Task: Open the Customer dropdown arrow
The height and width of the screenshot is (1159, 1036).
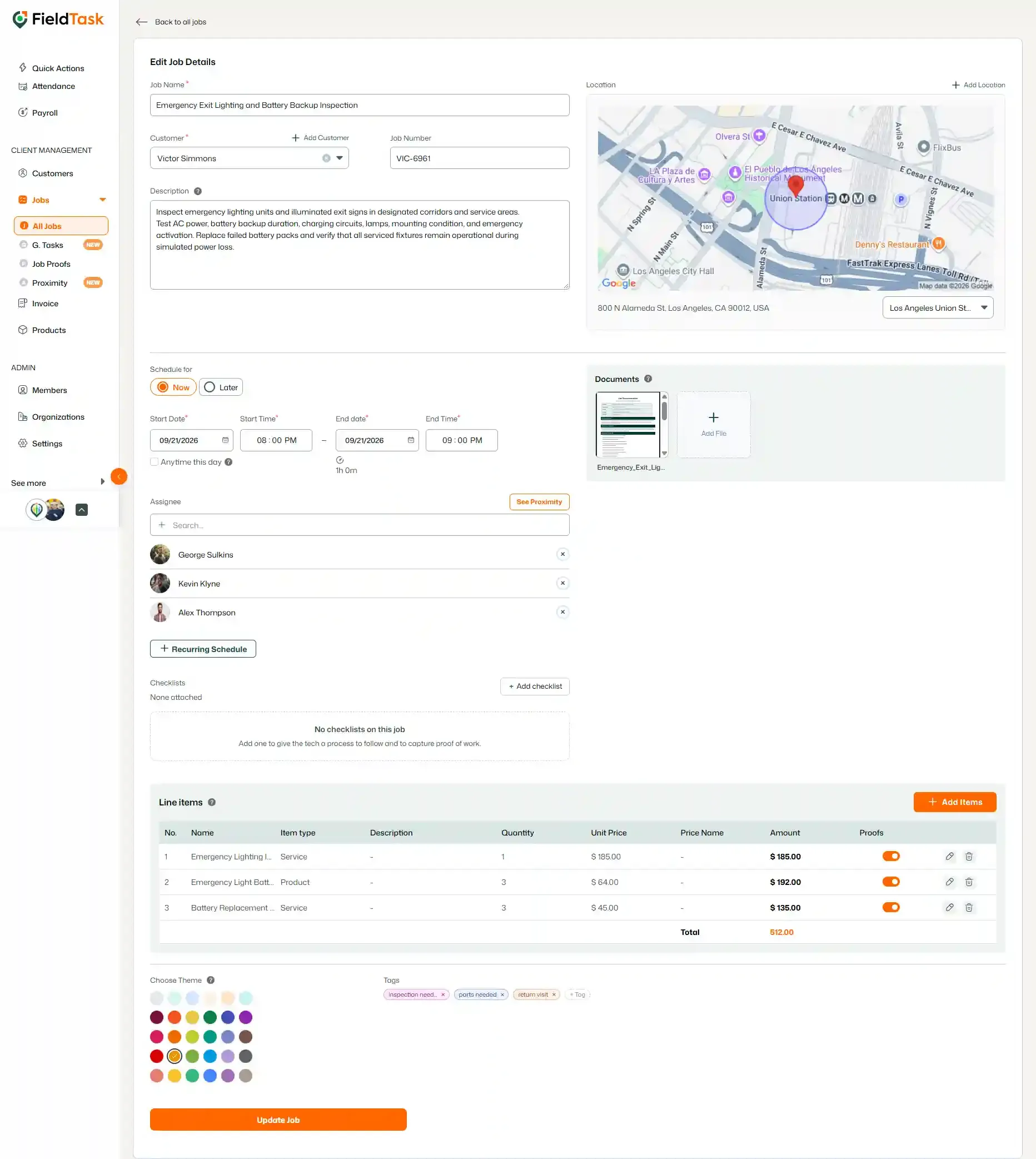Action: (x=339, y=158)
